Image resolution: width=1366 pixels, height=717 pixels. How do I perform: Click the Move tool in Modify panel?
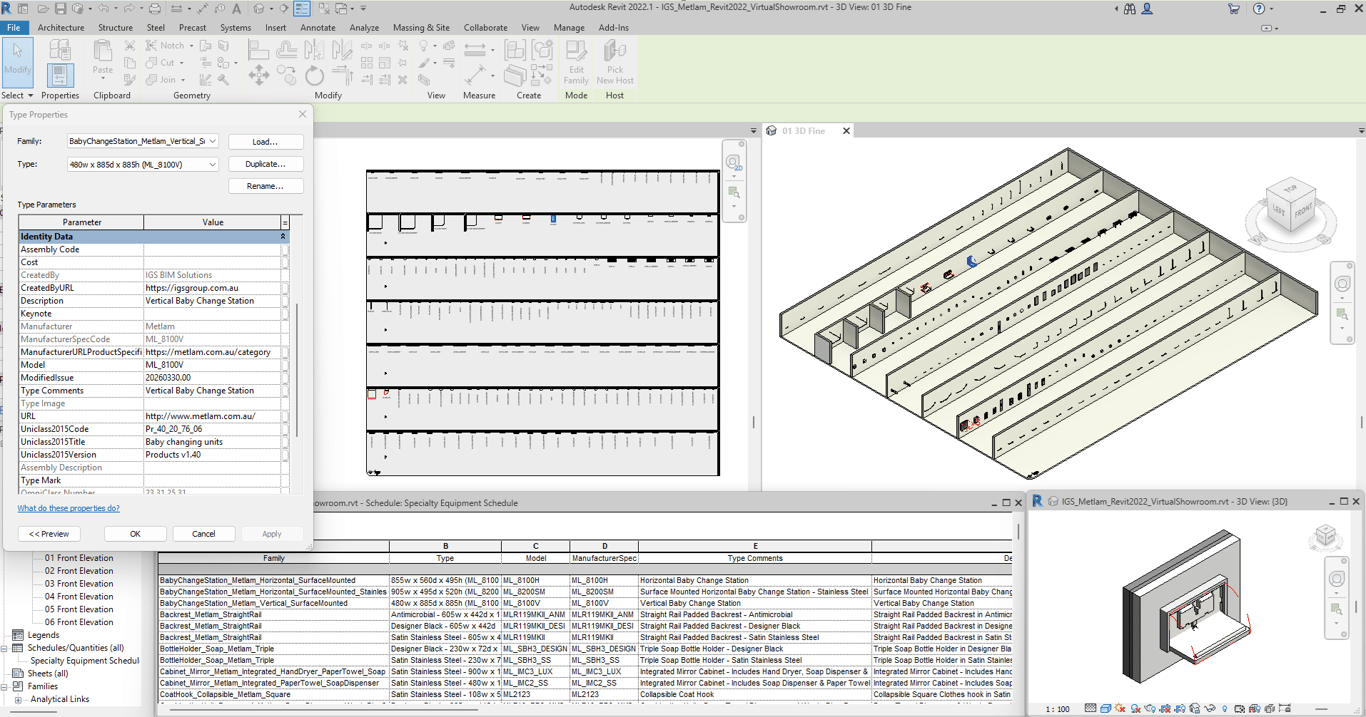[x=259, y=75]
